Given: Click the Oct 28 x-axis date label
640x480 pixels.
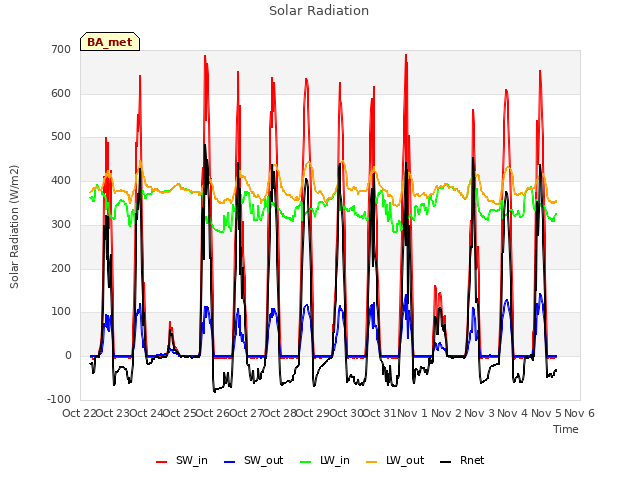Looking at the screenshot, I should pyautogui.click(x=280, y=413).
